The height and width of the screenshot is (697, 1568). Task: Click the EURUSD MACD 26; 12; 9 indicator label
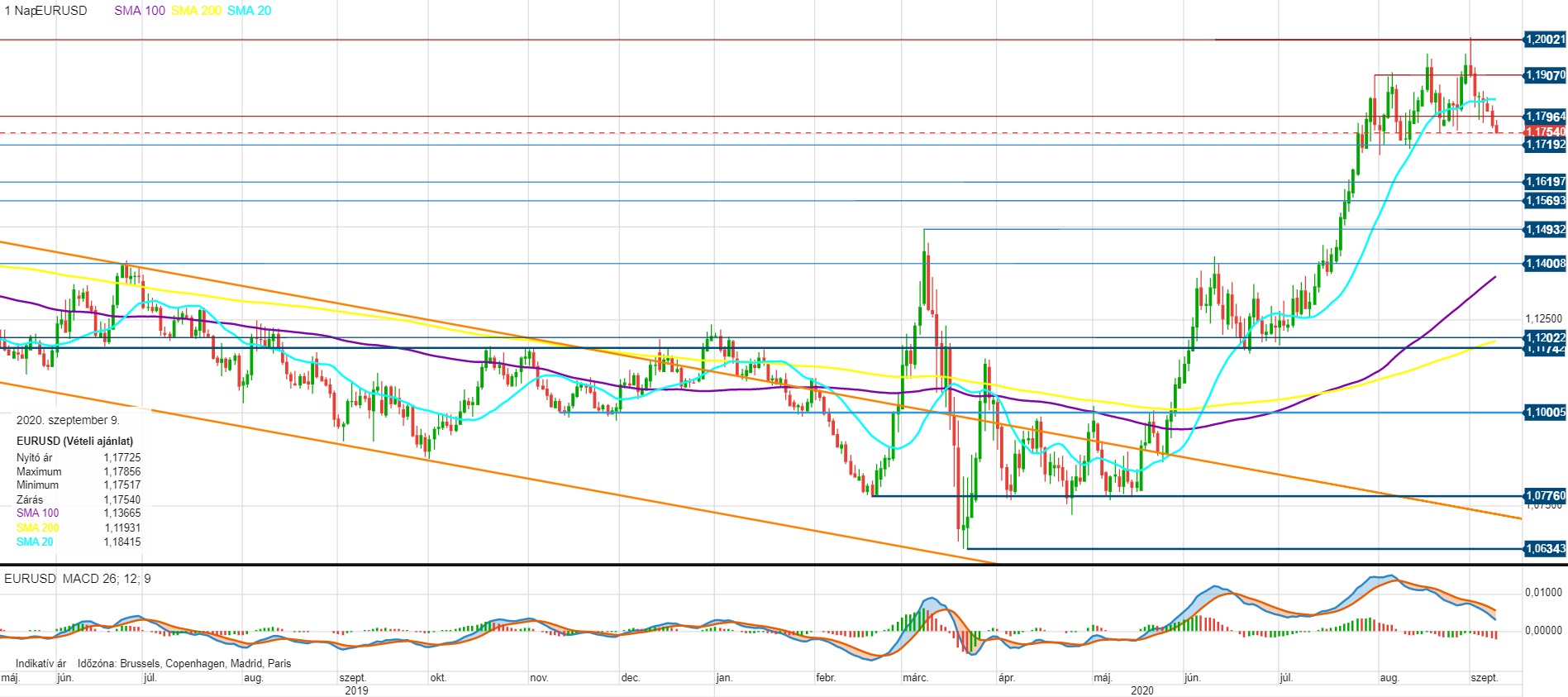click(x=78, y=579)
